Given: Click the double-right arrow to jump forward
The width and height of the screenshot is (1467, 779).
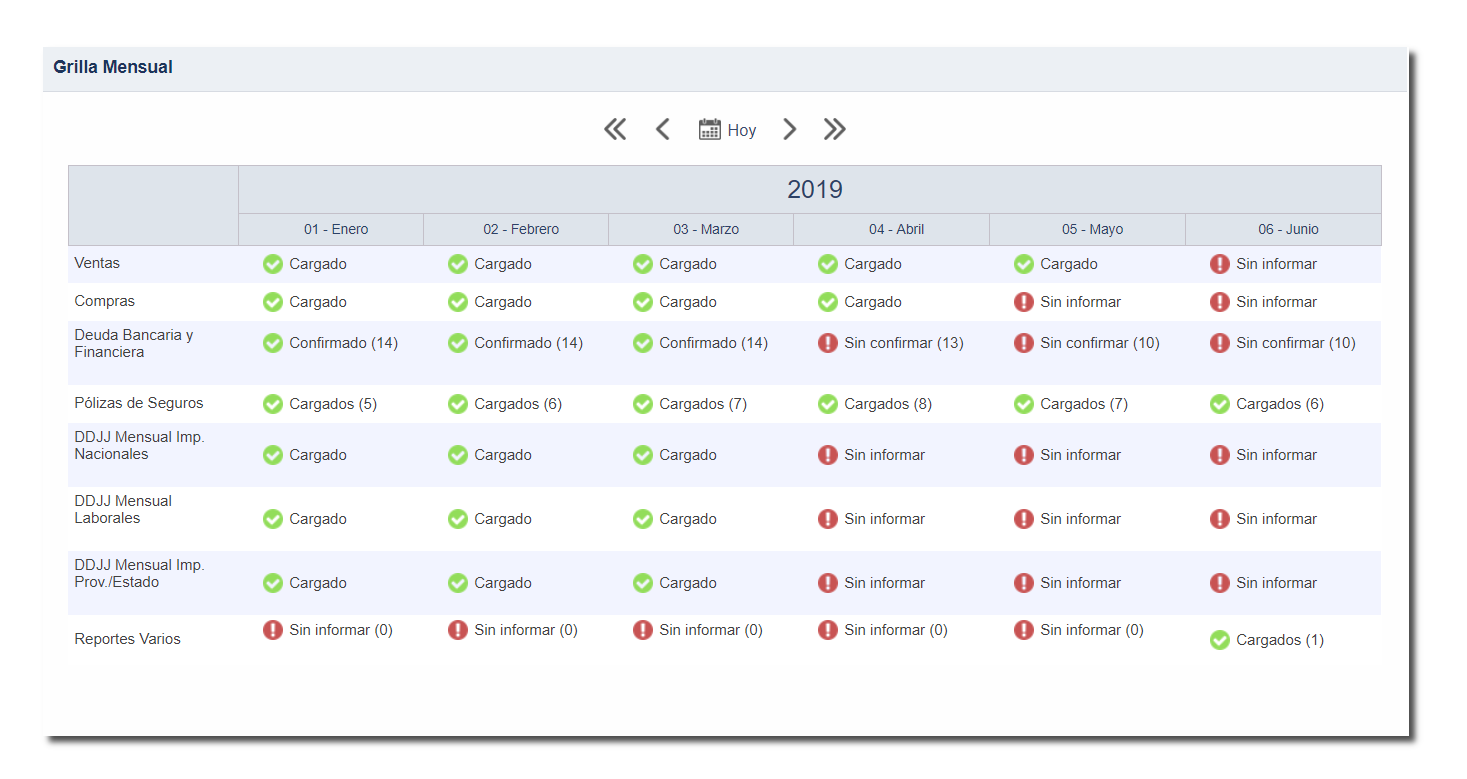Looking at the screenshot, I should point(834,129).
